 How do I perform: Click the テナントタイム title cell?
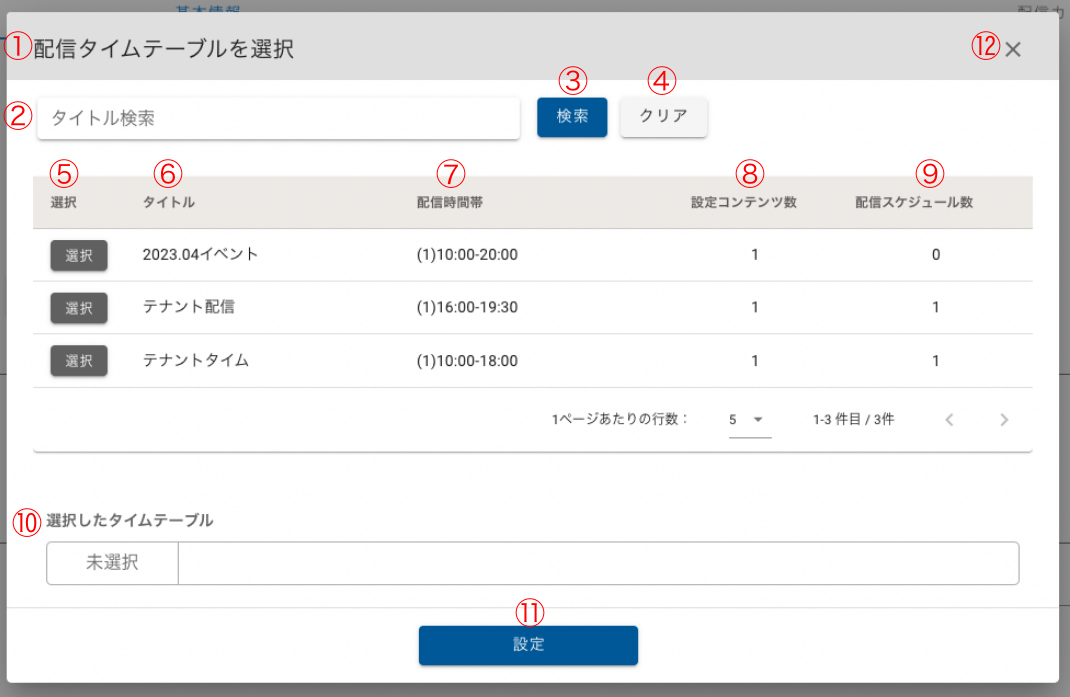click(x=196, y=360)
